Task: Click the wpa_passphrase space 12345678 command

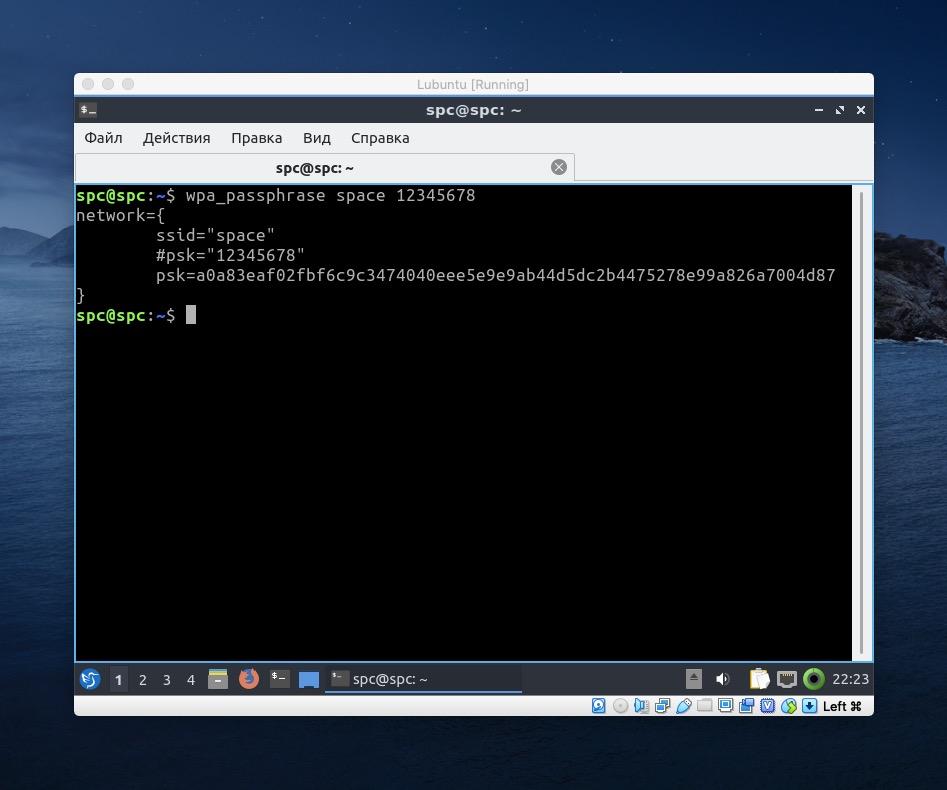Action: [330, 196]
